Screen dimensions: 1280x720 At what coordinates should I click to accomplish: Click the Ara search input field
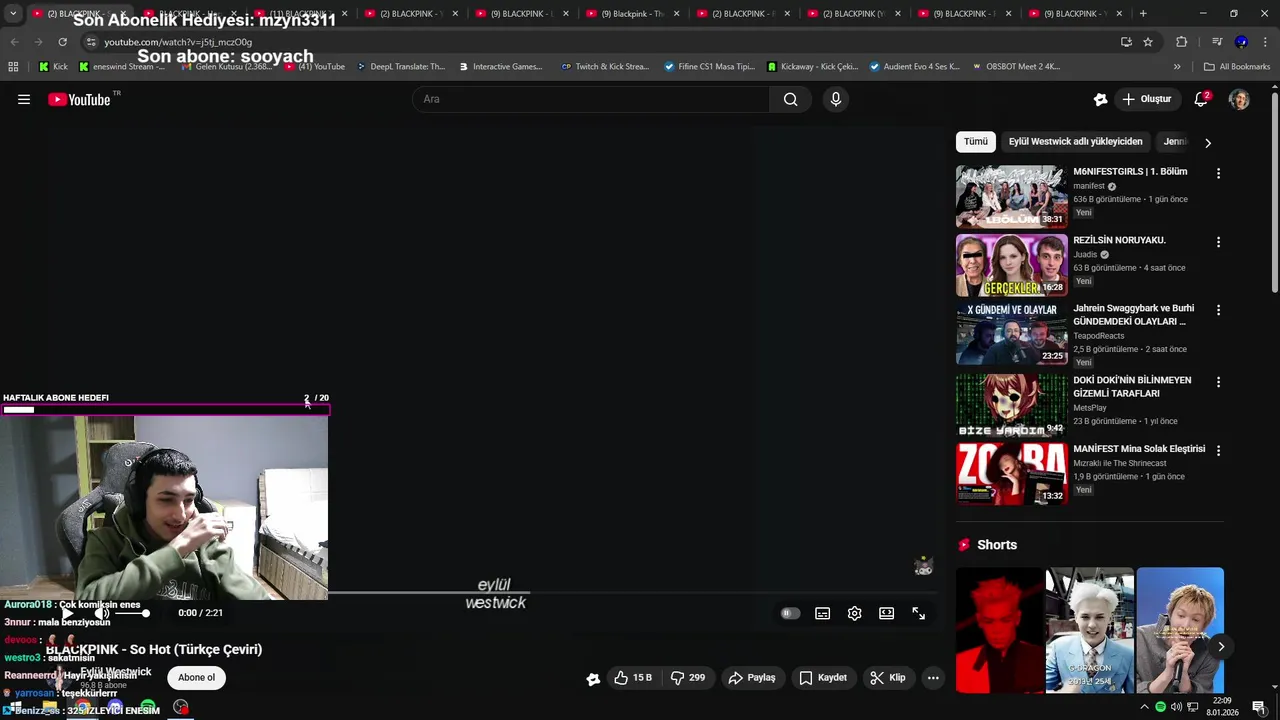click(x=591, y=99)
